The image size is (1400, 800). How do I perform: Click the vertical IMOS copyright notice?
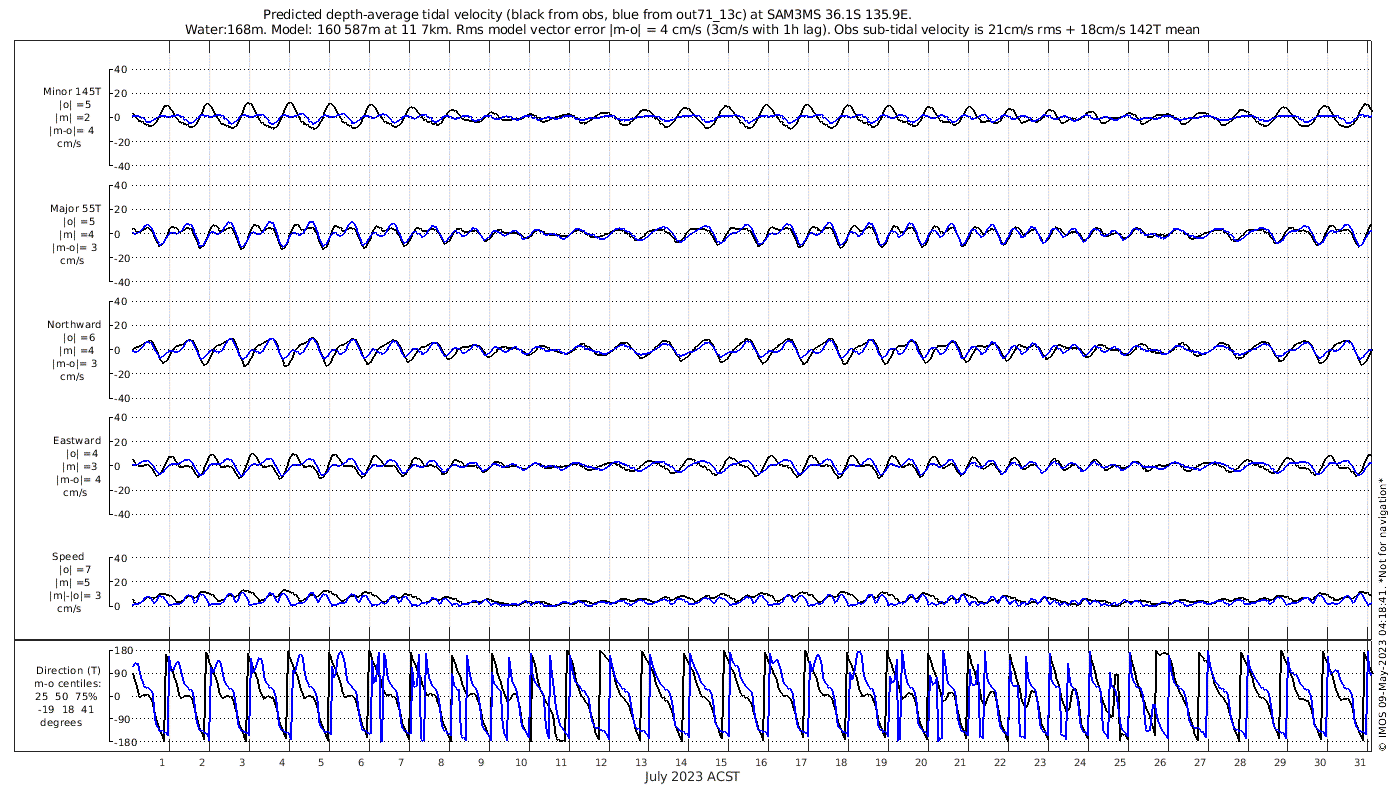point(1382,614)
